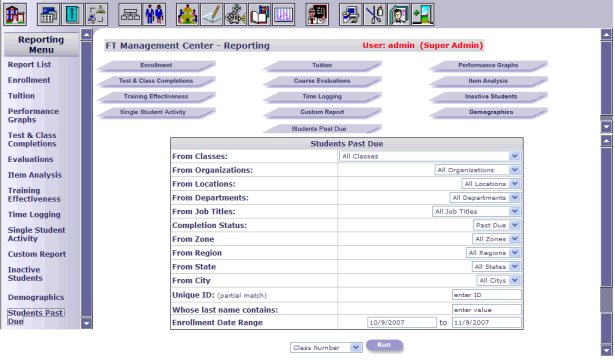Click the building with calendar toolbar icon

click(48, 14)
